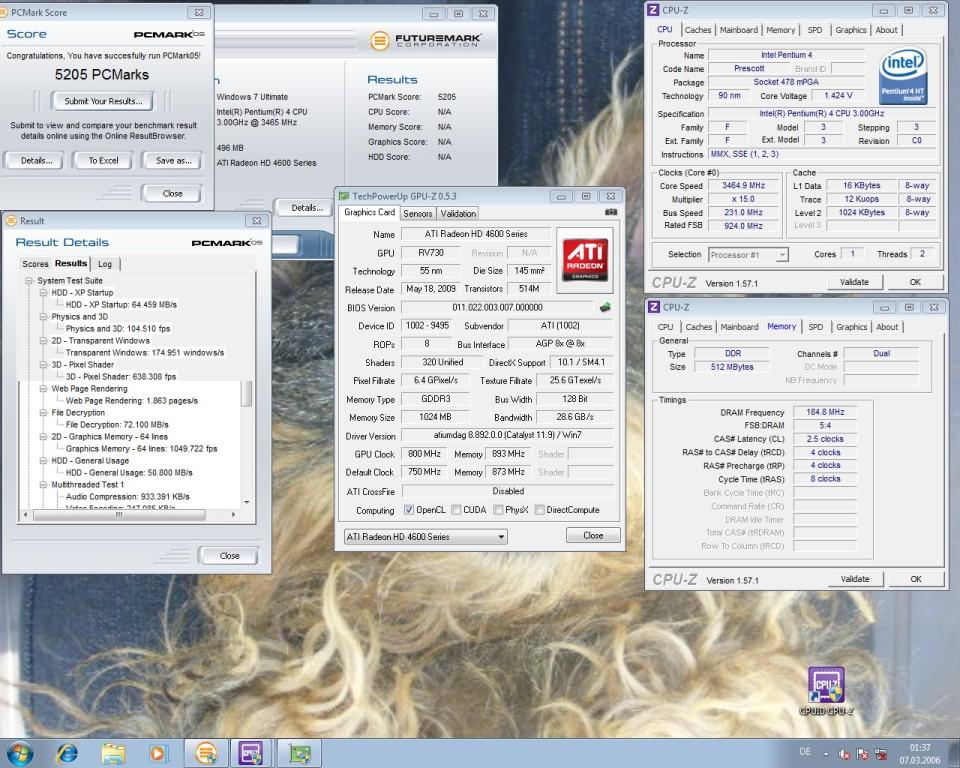This screenshot has width=960, height=768.
Task: Collapse the File Decryption node
Action: 43,413
